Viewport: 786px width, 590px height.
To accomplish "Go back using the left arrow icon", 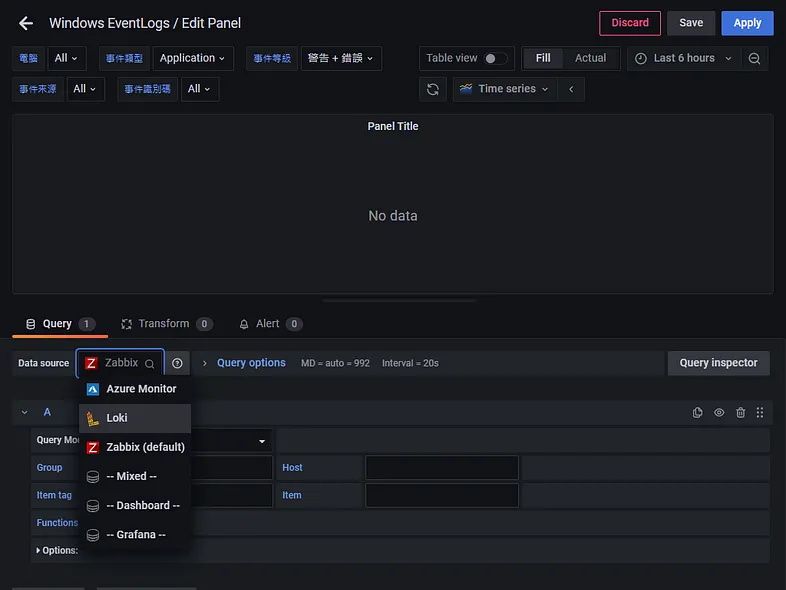I will [x=26, y=23].
